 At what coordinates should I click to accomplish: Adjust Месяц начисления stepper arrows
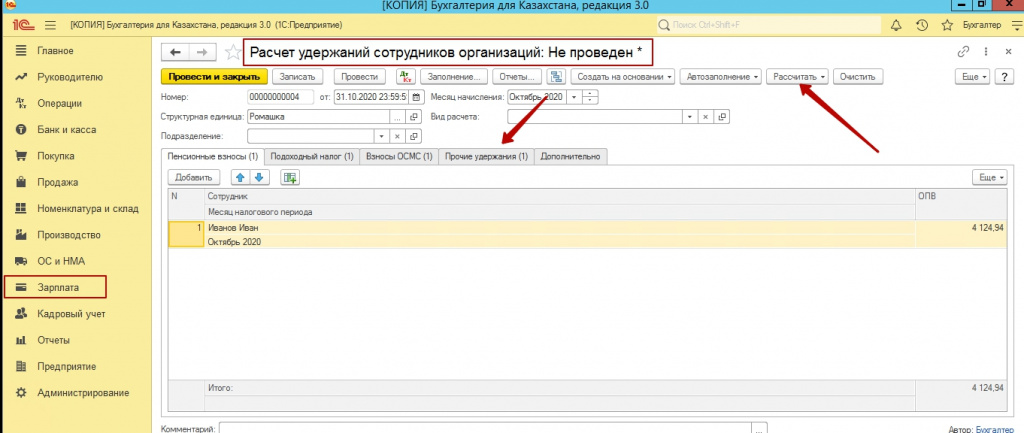point(590,97)
